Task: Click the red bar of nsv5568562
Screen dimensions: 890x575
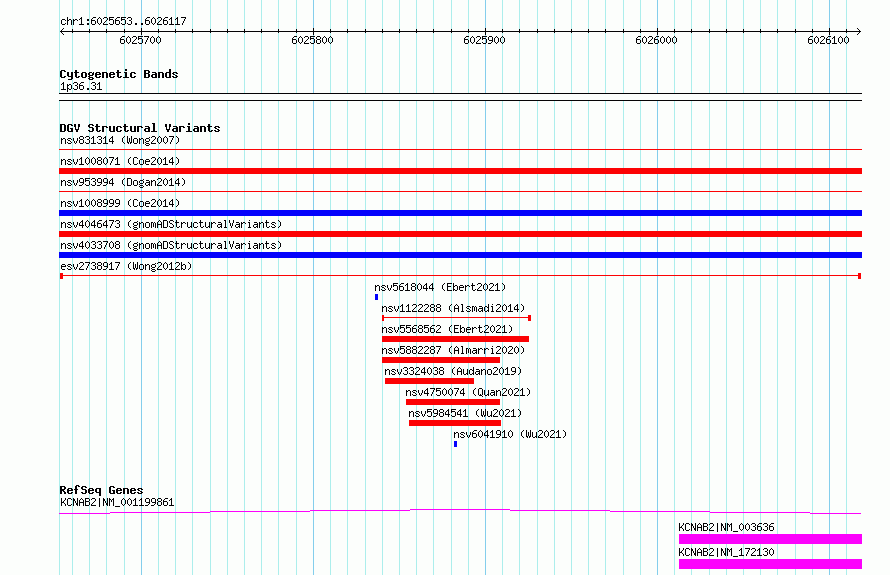Action: click(x=455, y=339)
